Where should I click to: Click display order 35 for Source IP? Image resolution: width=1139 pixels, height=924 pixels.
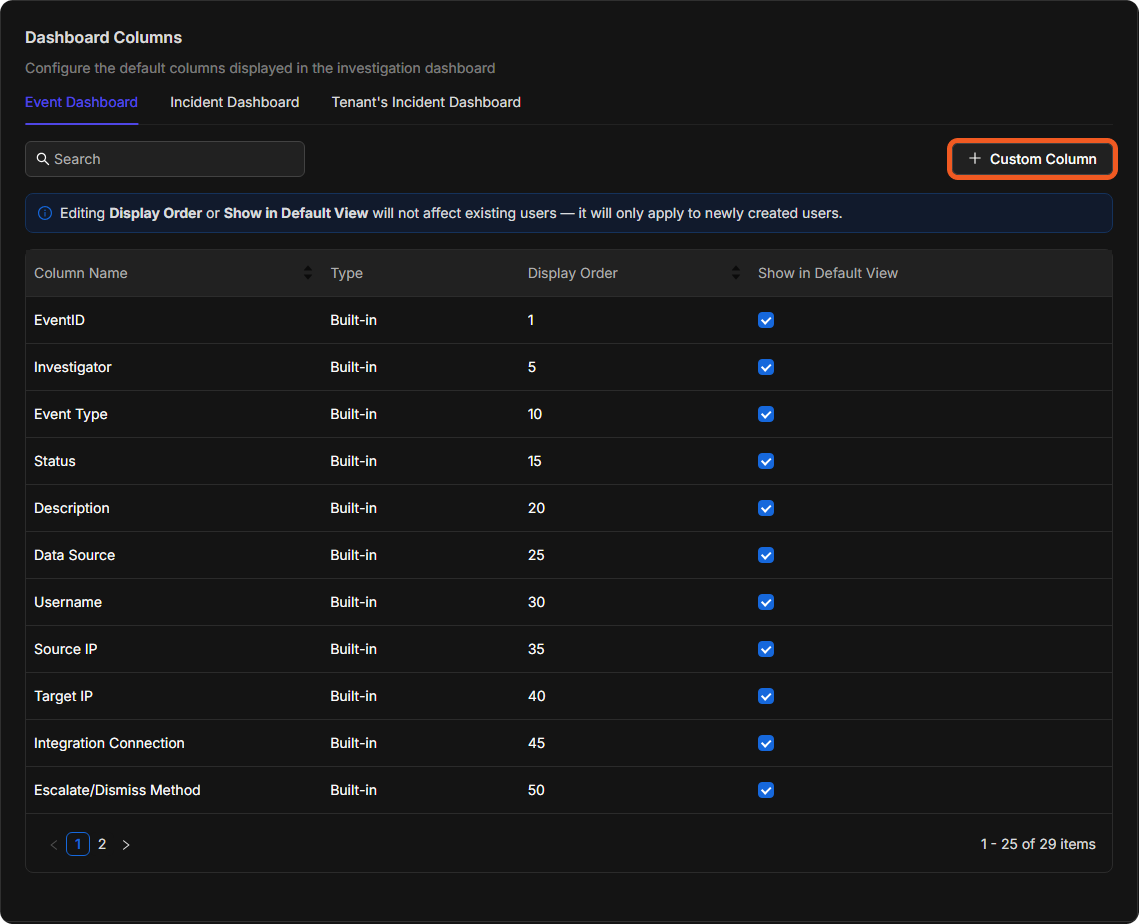click(536, 649)
